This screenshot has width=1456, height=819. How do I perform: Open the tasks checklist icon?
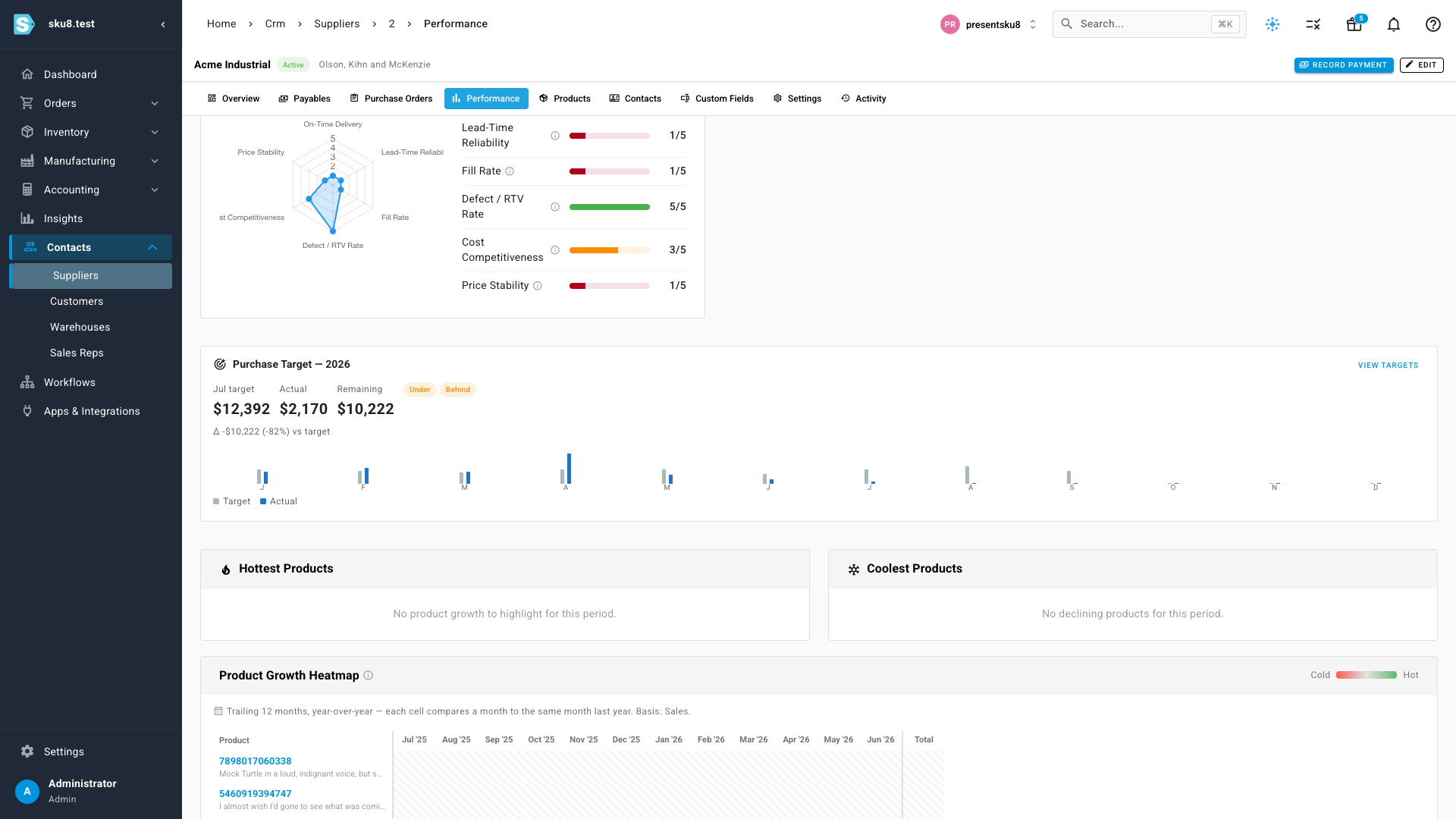coord(1313,24)
